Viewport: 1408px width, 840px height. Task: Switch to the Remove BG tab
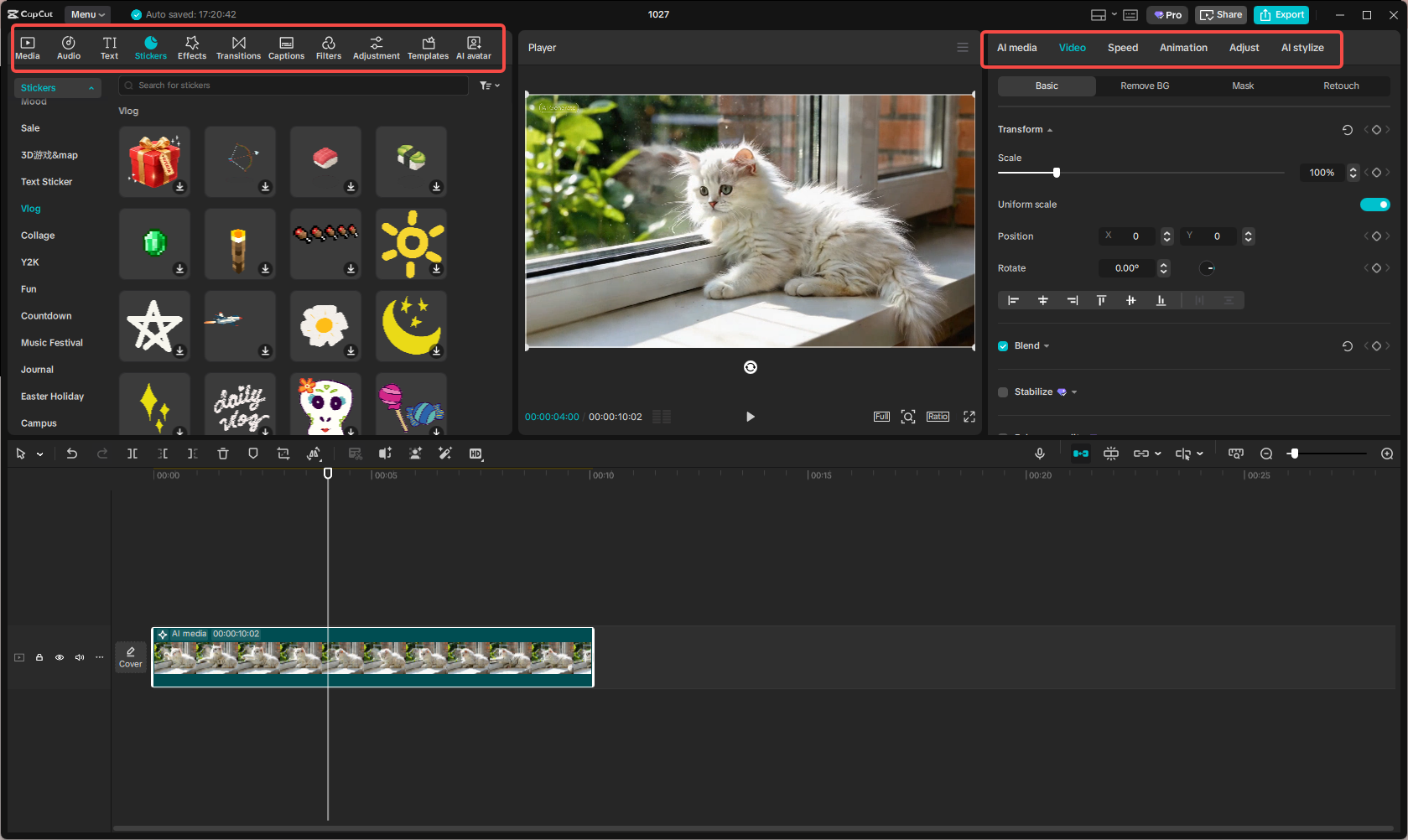click(x=1144, y=86)
